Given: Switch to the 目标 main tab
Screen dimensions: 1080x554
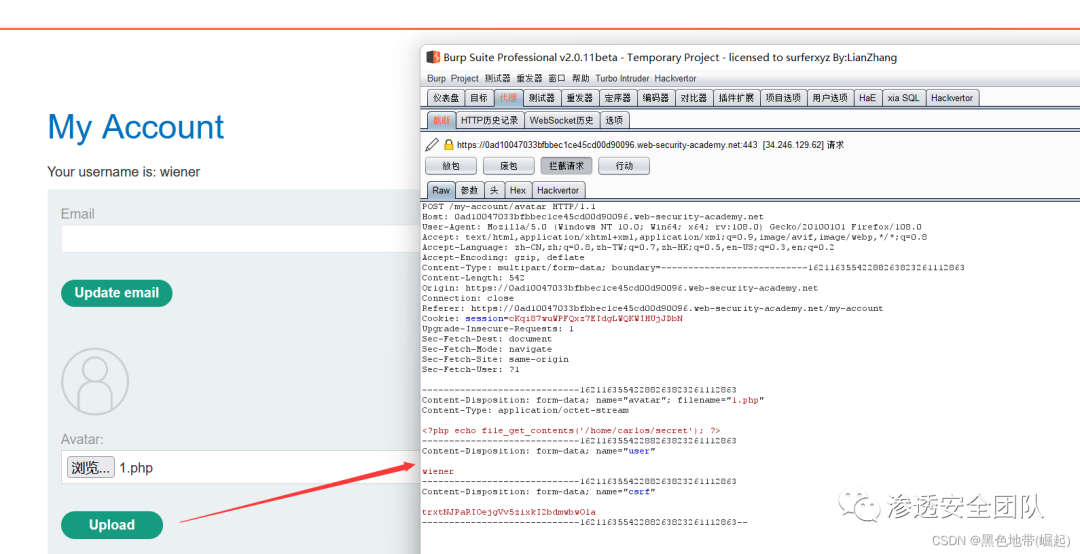Looking at the screenshot, I should coord(479,98).
